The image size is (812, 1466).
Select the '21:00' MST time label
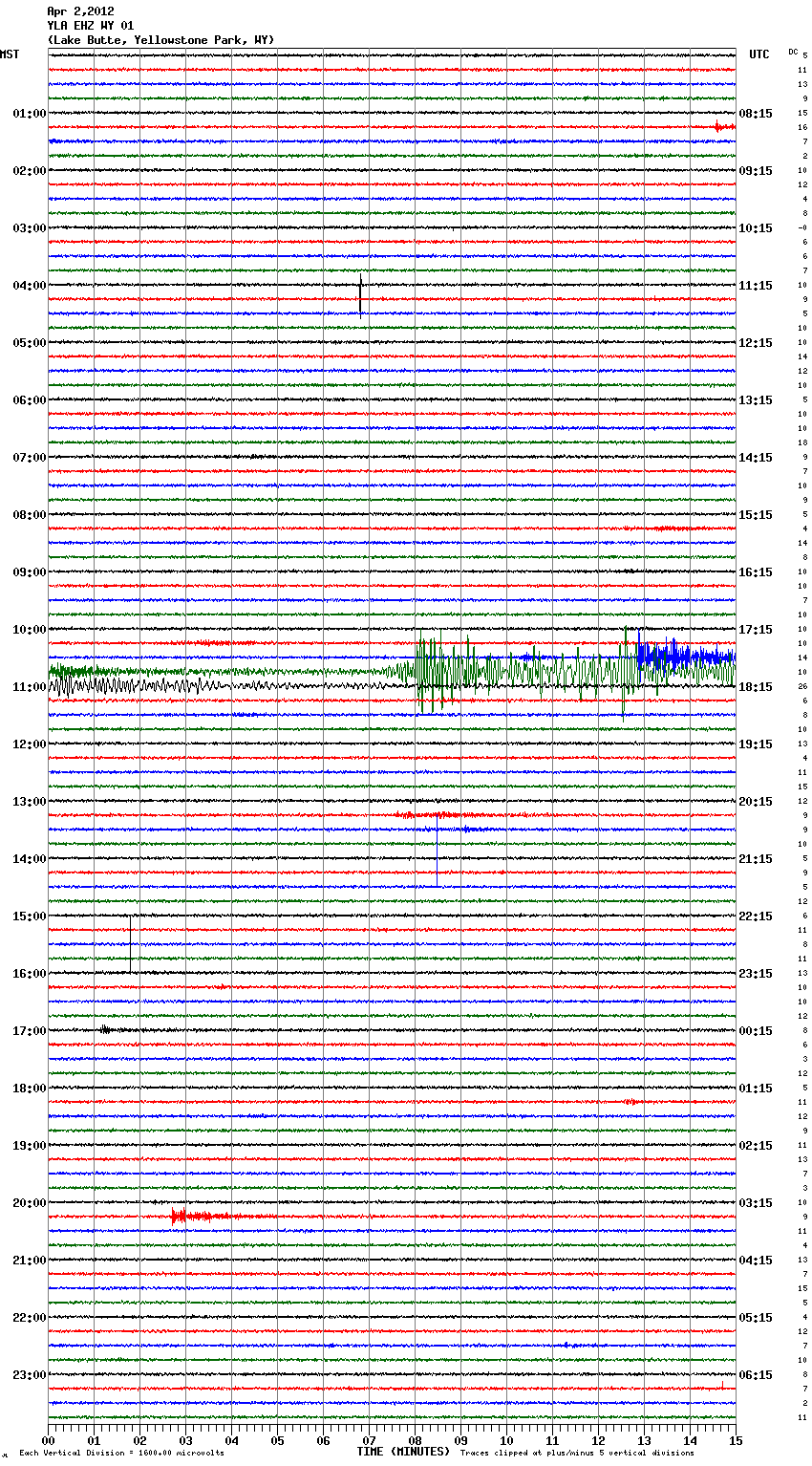(x=30, y=1261)
